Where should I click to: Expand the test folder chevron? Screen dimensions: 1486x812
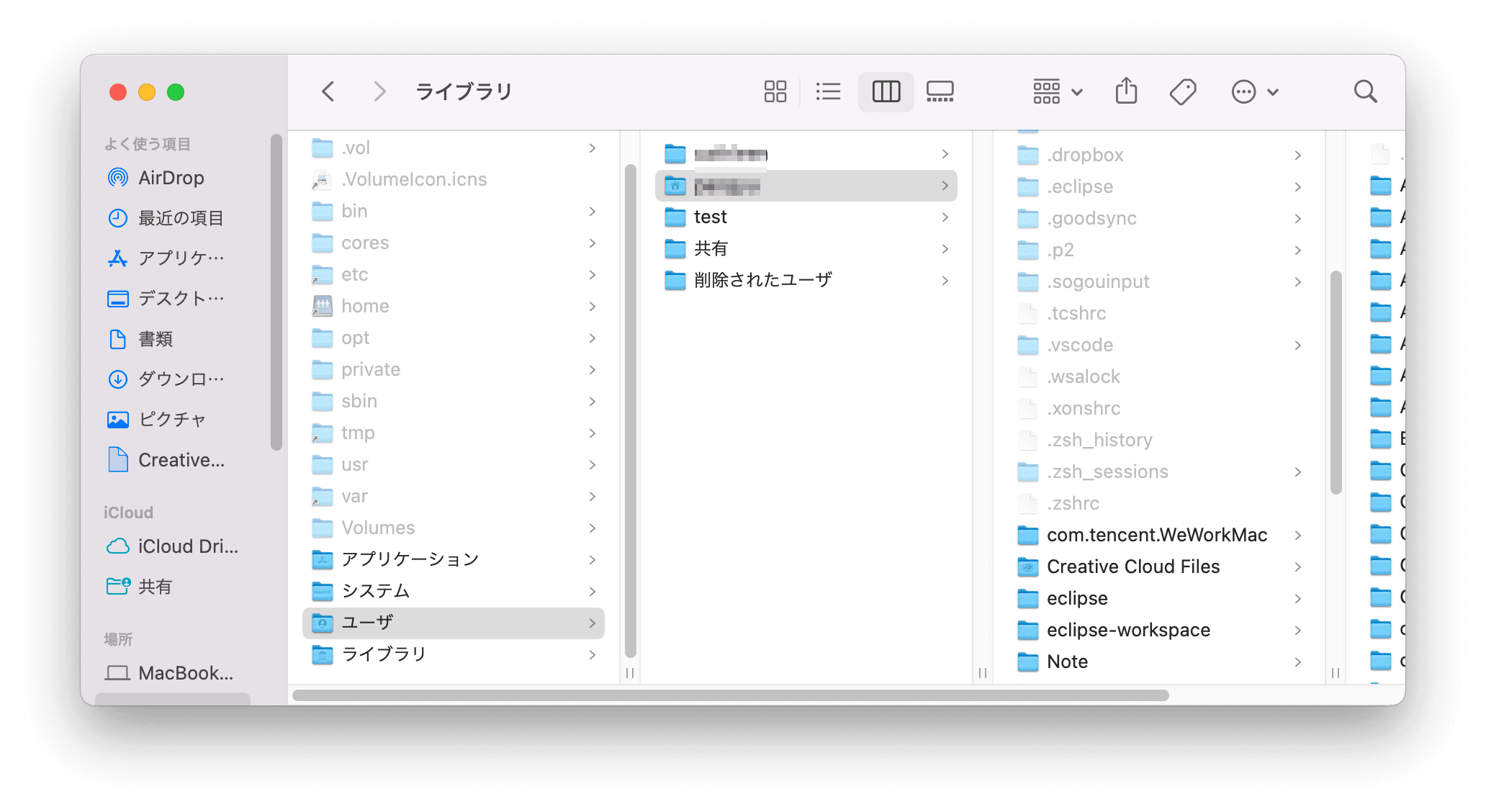[x=945, y=217]
